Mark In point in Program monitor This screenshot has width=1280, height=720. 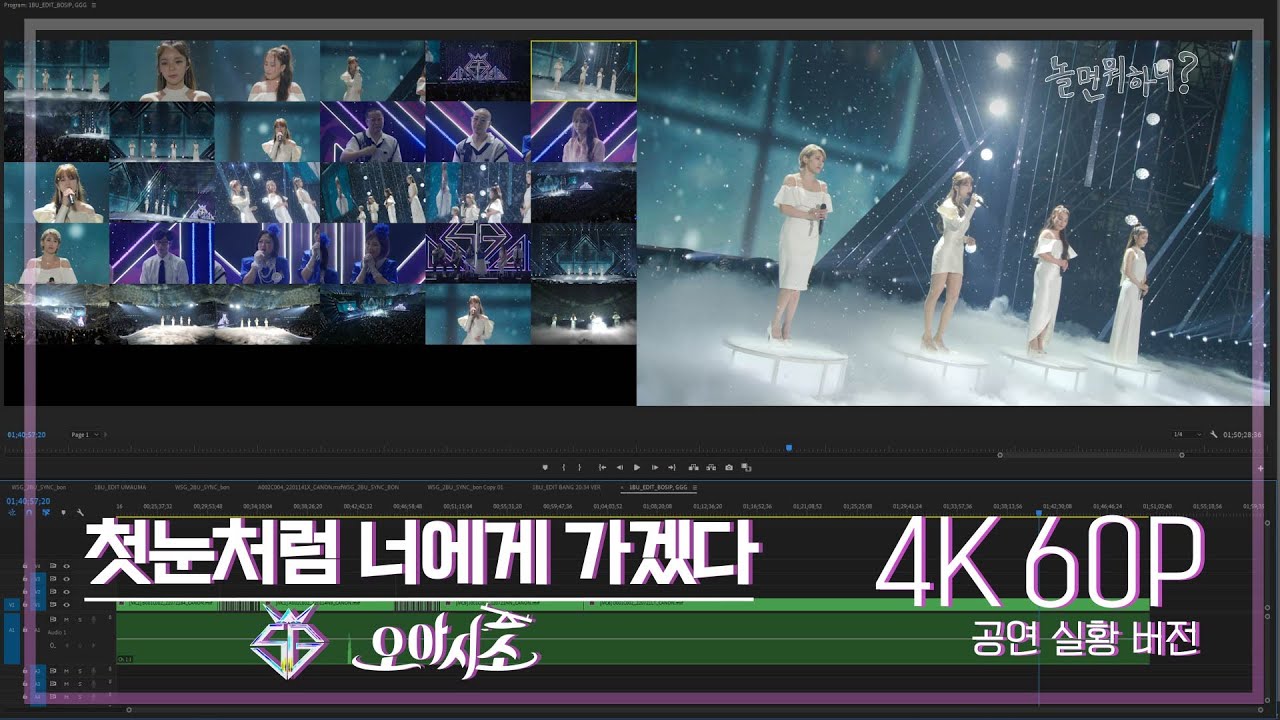pos(563,467)
